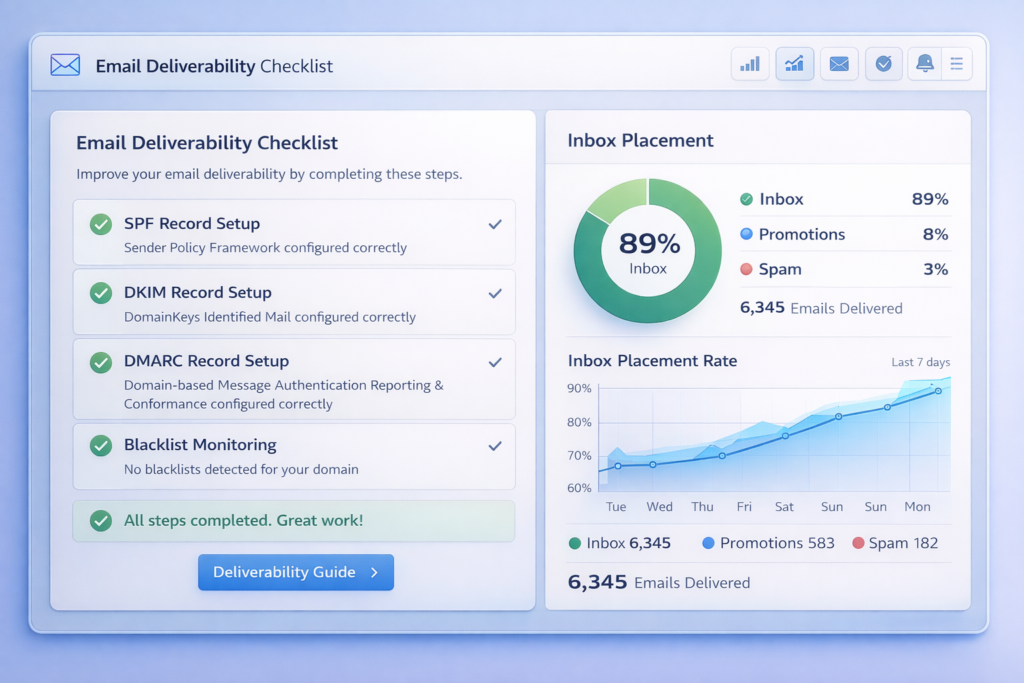Open the bar chart statistics icon
The width and height of the screenshot is (1024, 683).
[750, 63]
